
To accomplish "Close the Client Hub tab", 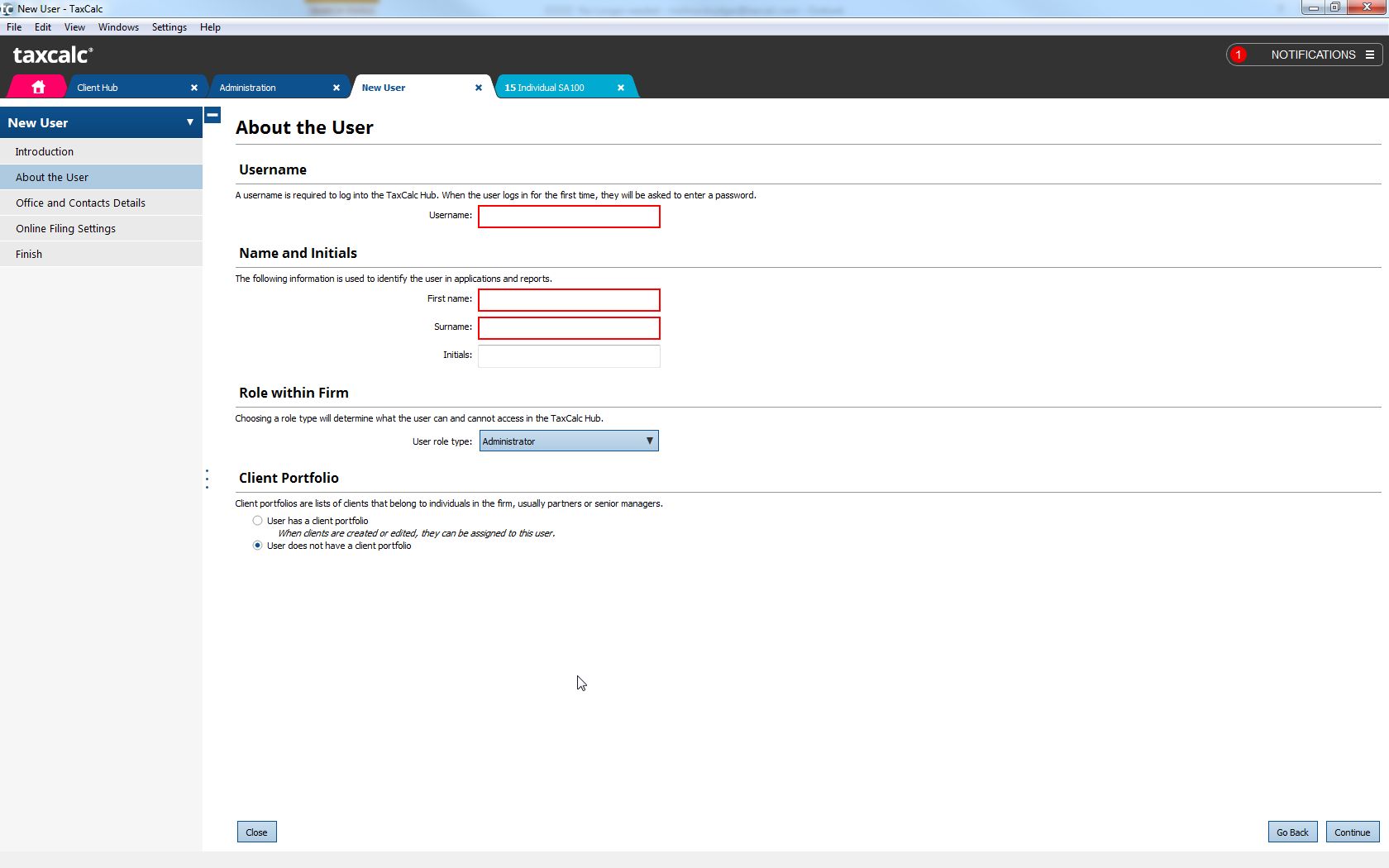I will [x=194, y=87].
